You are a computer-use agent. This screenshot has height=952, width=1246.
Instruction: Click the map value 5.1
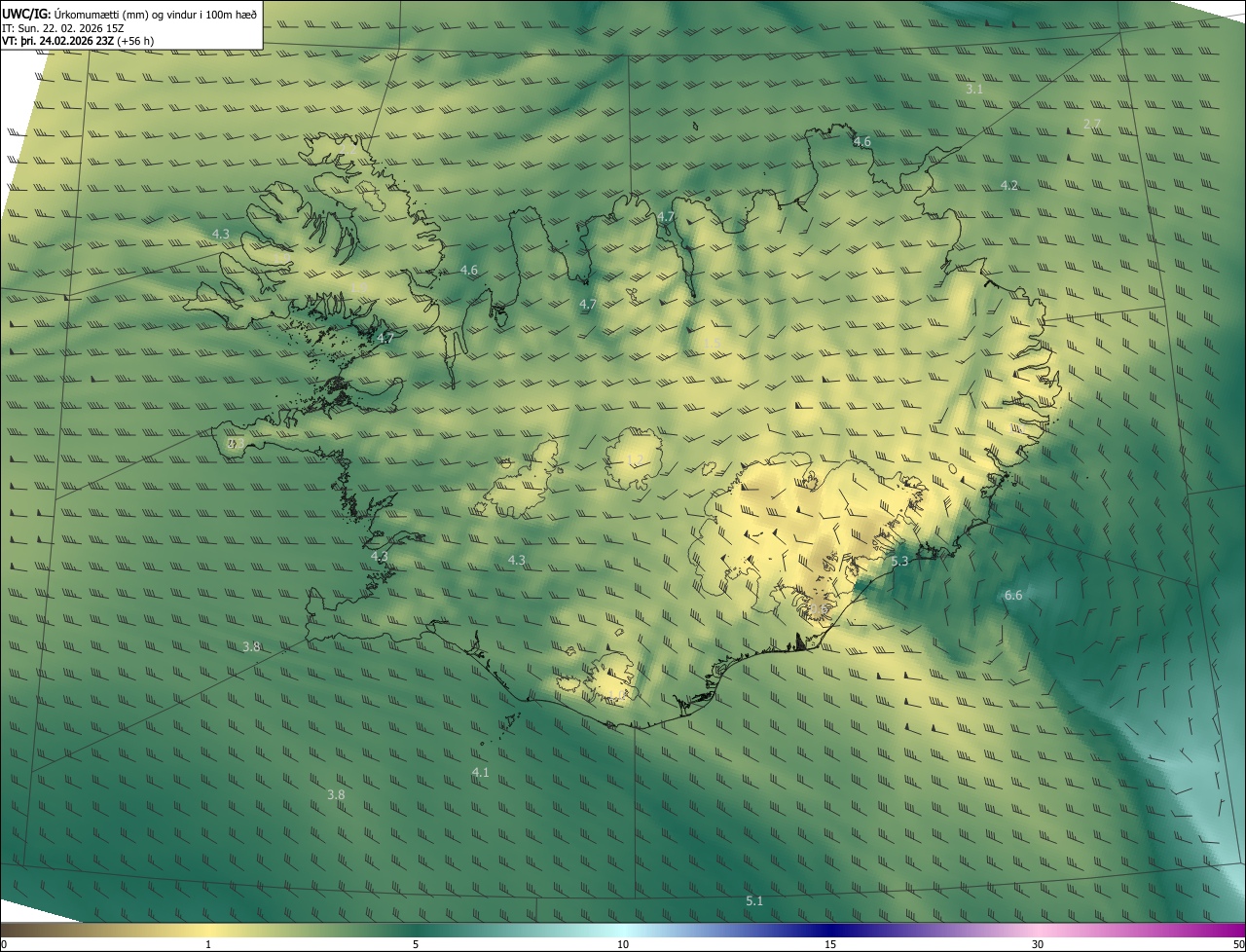[x=754, y=900]
